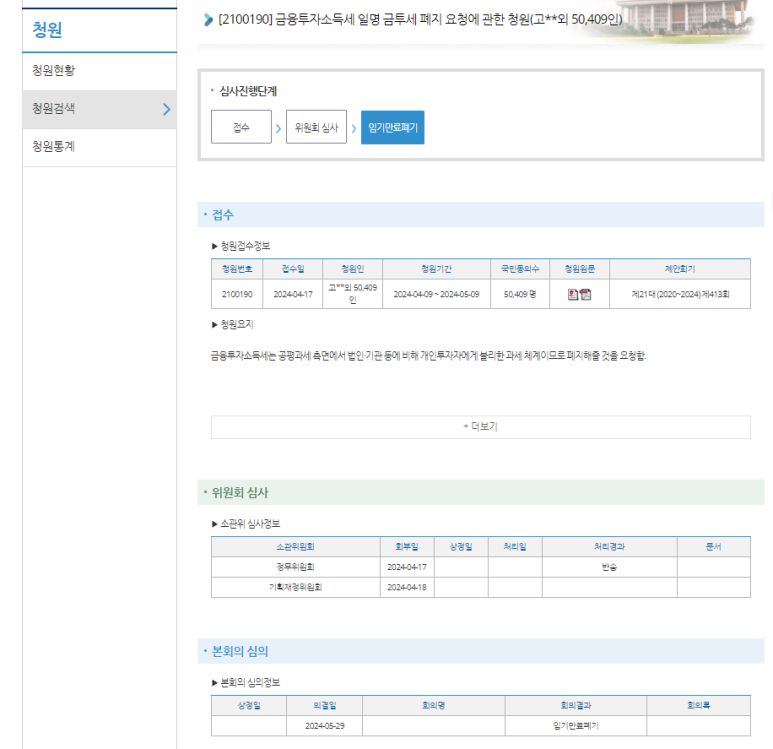Expand petition summary with + 더보기

(x=480, y=426)
